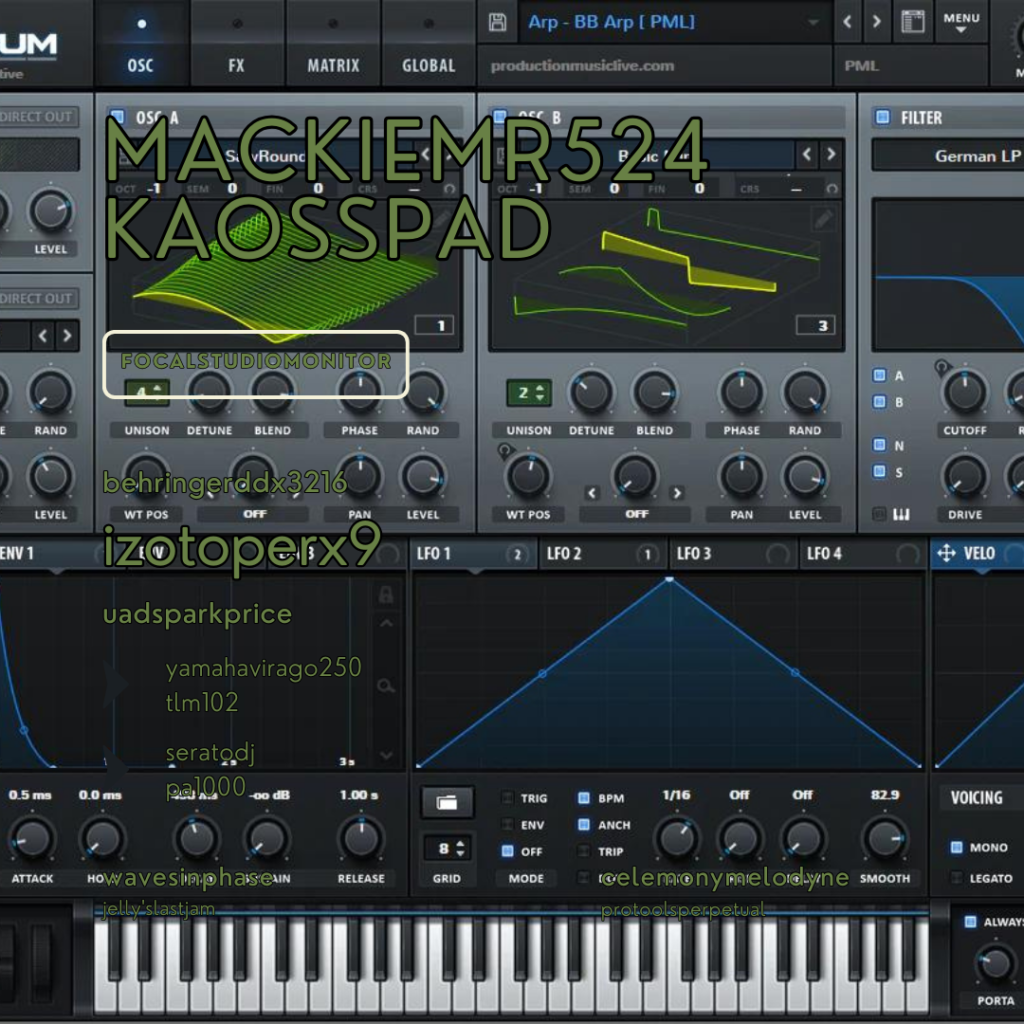Click the floppy disk save preset icon
Image resolution: width=1024 pixels, height=1024 pixels.
497,22
